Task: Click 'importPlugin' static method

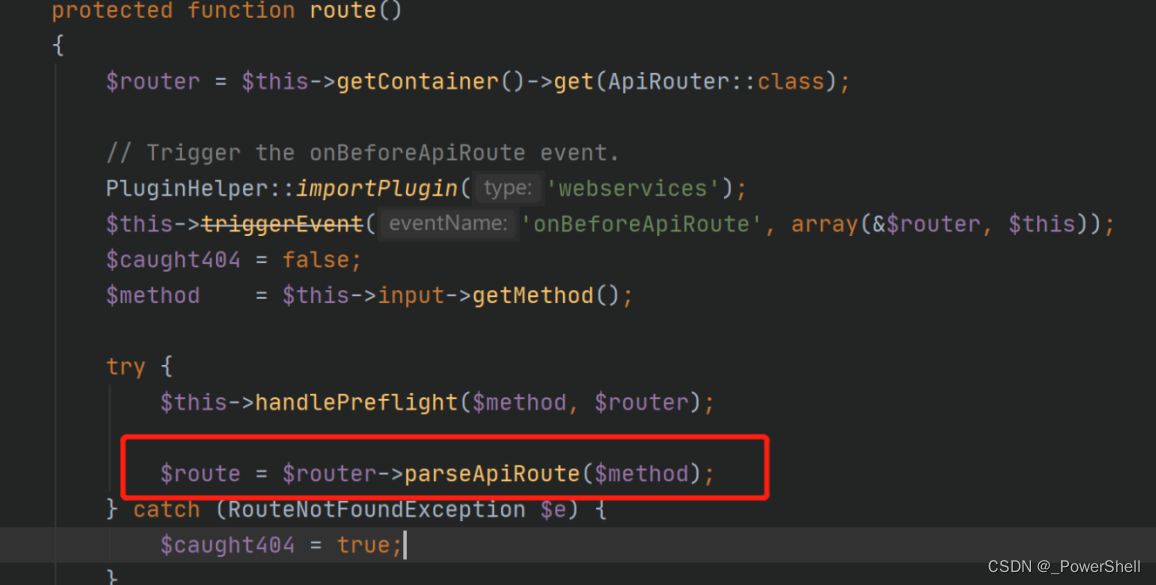Action: pos(377,188)
